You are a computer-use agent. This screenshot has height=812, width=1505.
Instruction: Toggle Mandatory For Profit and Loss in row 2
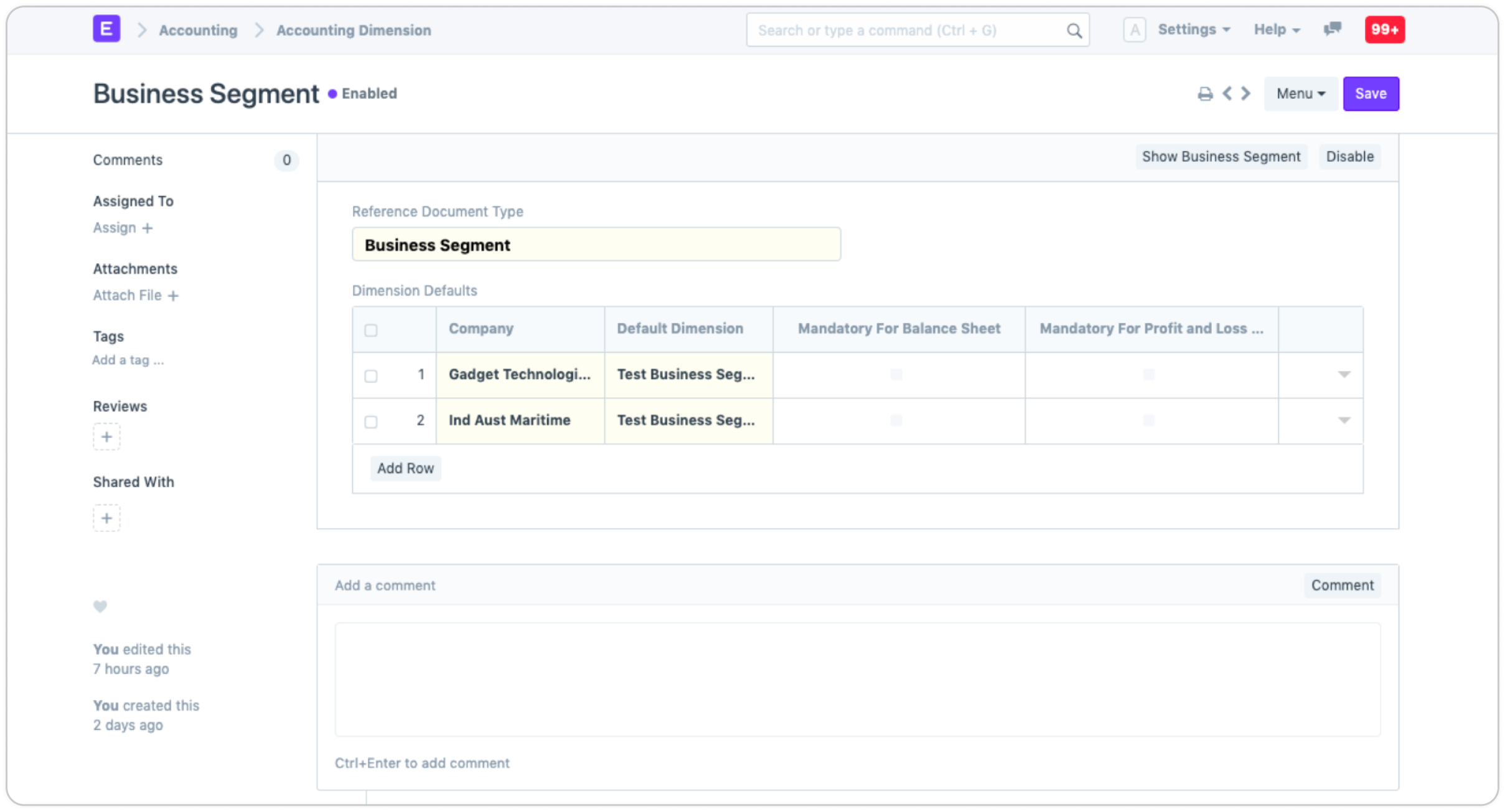[x=1149, y=421]
